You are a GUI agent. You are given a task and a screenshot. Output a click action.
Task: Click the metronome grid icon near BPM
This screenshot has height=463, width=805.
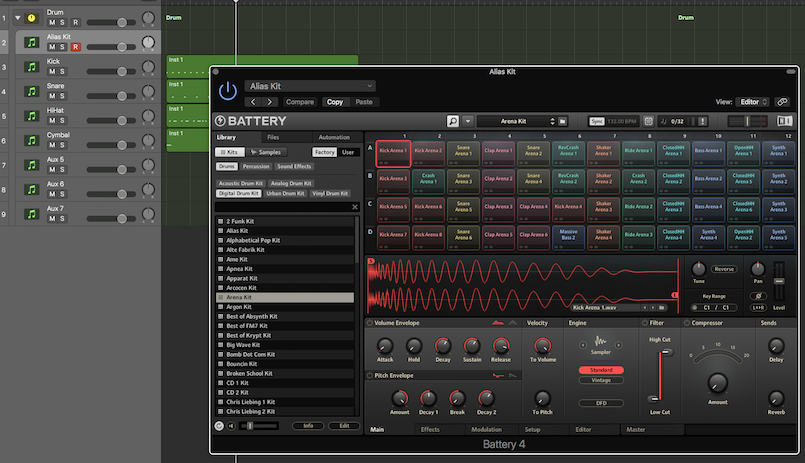(x=648, y=121)
